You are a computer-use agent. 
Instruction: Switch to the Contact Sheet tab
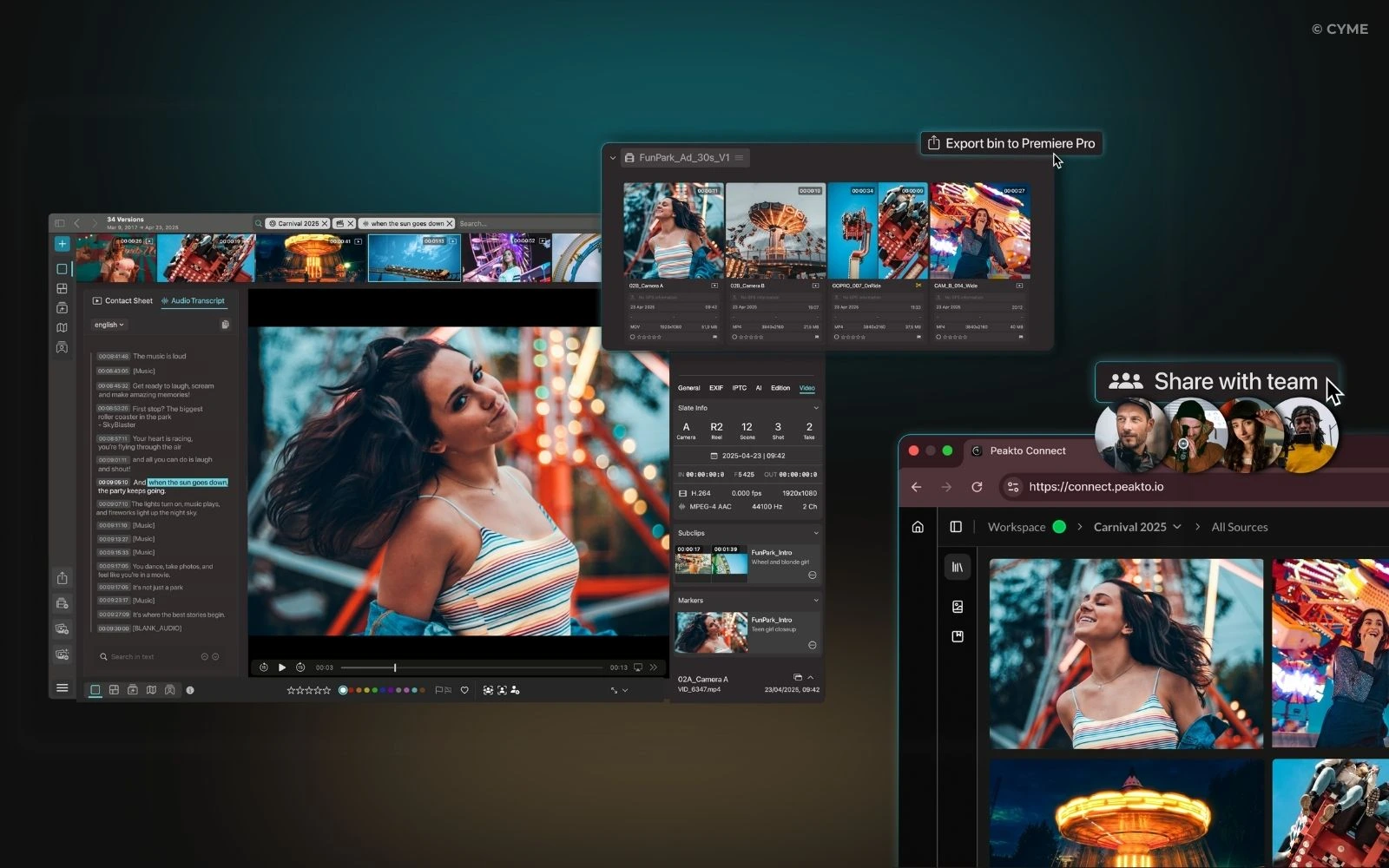(x=122, y=301)
